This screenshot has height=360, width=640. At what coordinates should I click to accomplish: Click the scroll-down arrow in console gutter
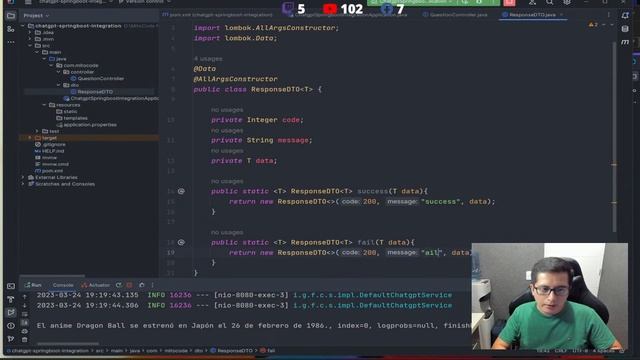coord(25,305)
